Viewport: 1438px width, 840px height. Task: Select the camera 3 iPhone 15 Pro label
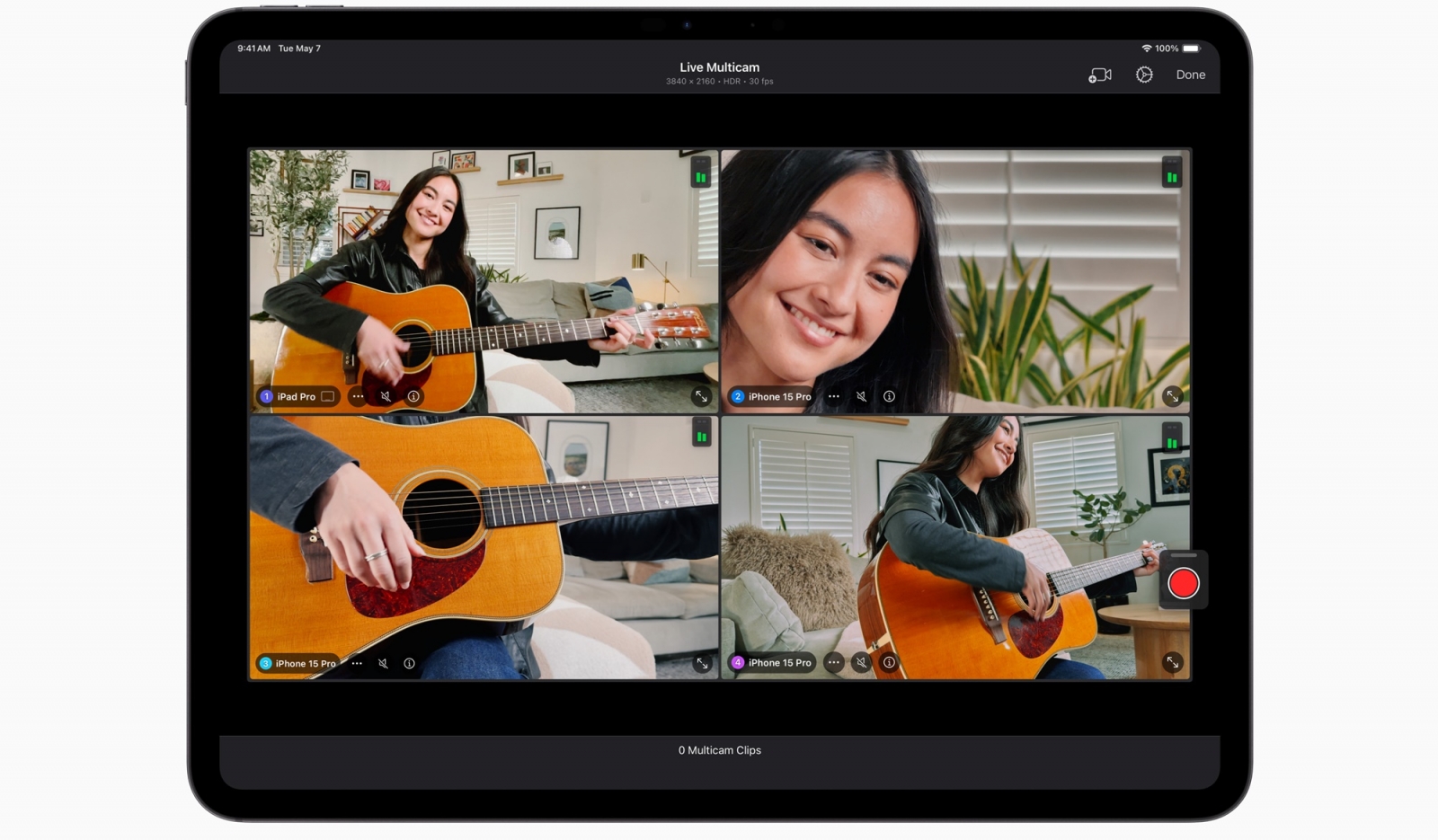point(297,663)
